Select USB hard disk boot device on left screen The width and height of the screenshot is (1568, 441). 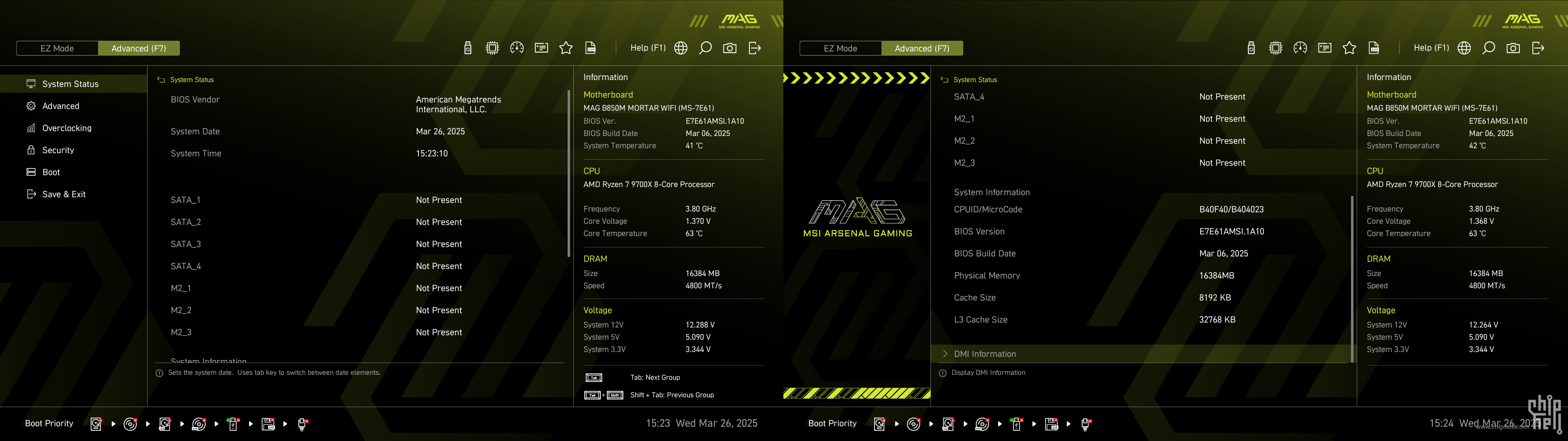(165, 424)
